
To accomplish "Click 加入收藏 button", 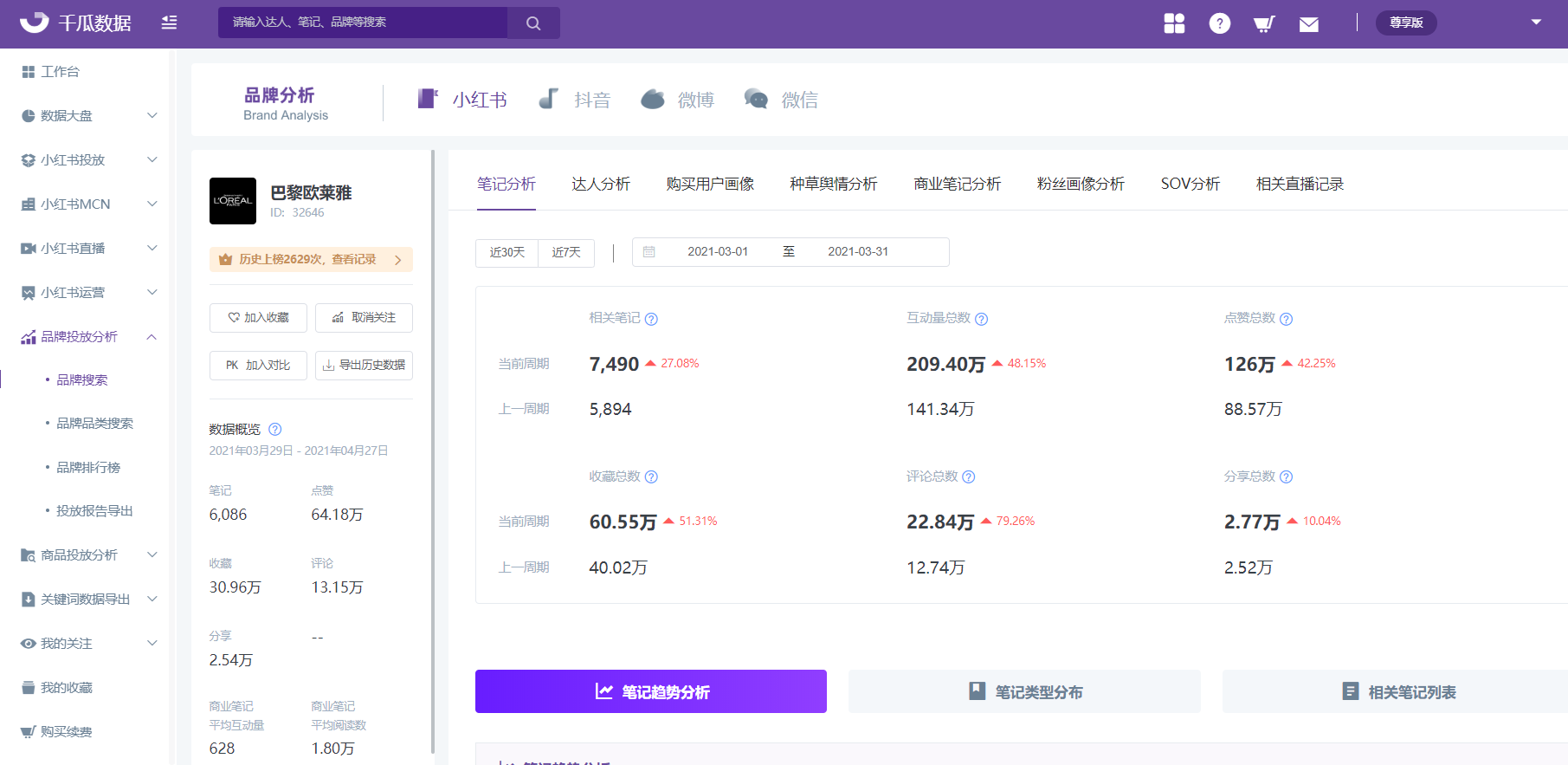I will pyautogui.click(x=258, y=318).
